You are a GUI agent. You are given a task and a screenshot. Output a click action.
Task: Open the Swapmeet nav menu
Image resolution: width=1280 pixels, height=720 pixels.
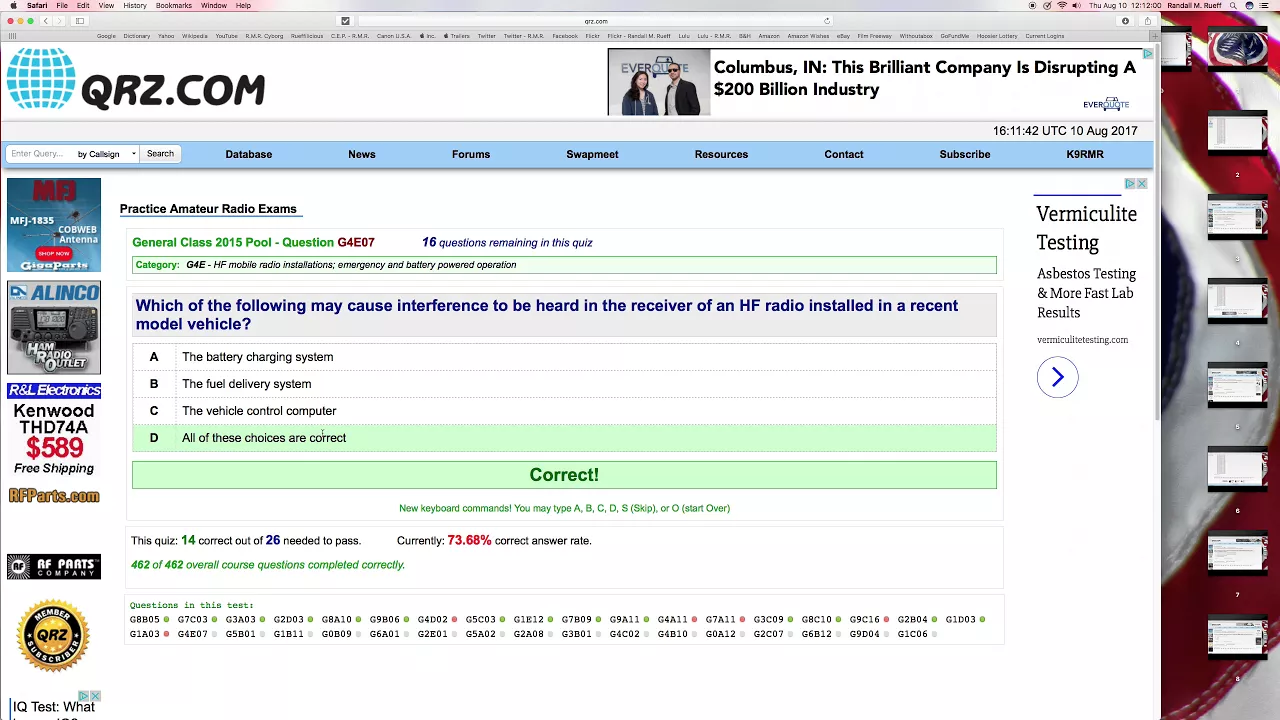(x=592, y=154)
